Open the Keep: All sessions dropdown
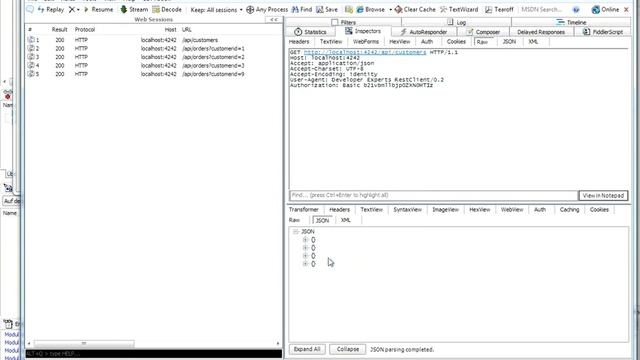The image size is (640, 360). point(216,9)
